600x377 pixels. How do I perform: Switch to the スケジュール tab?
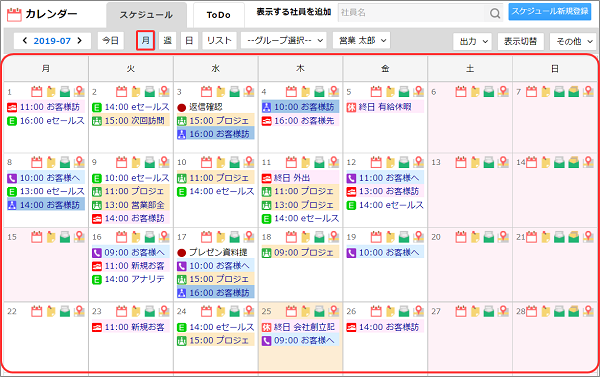(x=147, y=15)
